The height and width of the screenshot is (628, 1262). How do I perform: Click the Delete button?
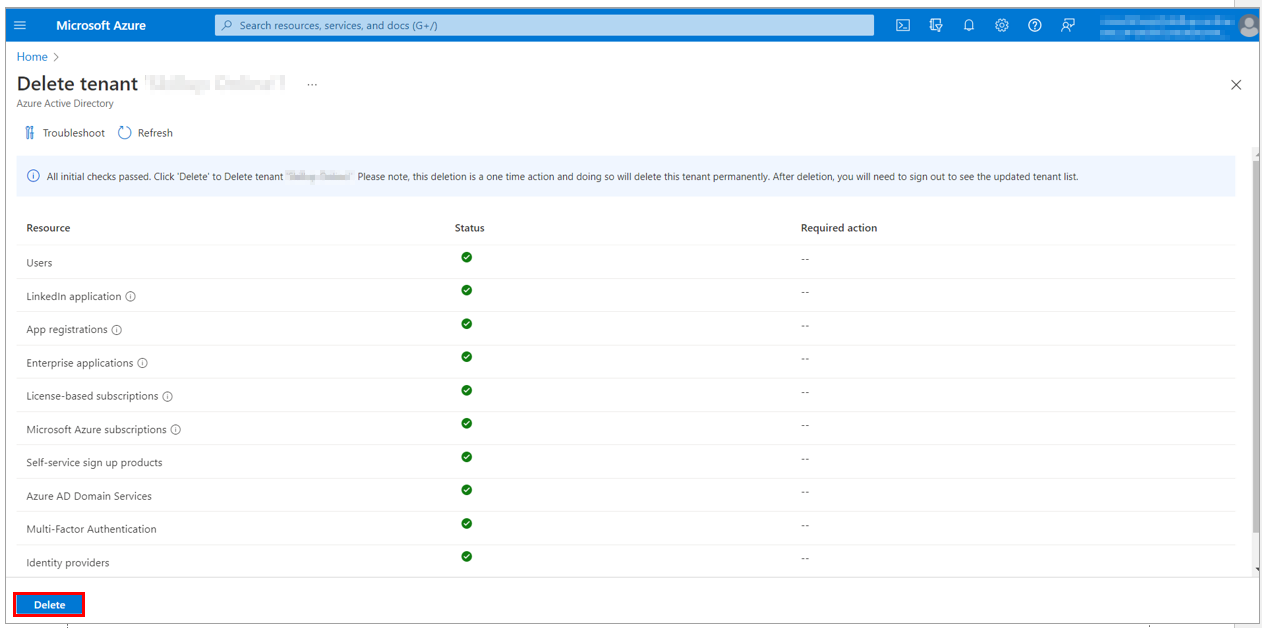point(49,605)
